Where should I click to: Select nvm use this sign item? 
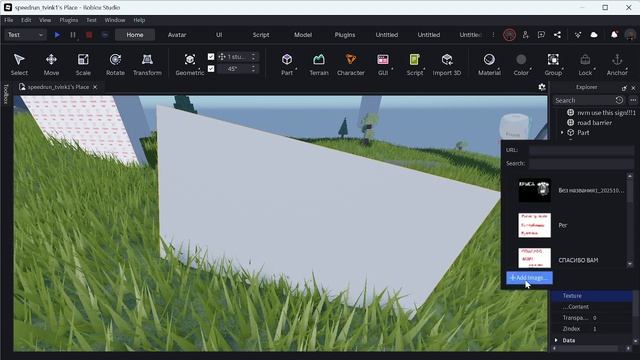[x=602, y=112]
